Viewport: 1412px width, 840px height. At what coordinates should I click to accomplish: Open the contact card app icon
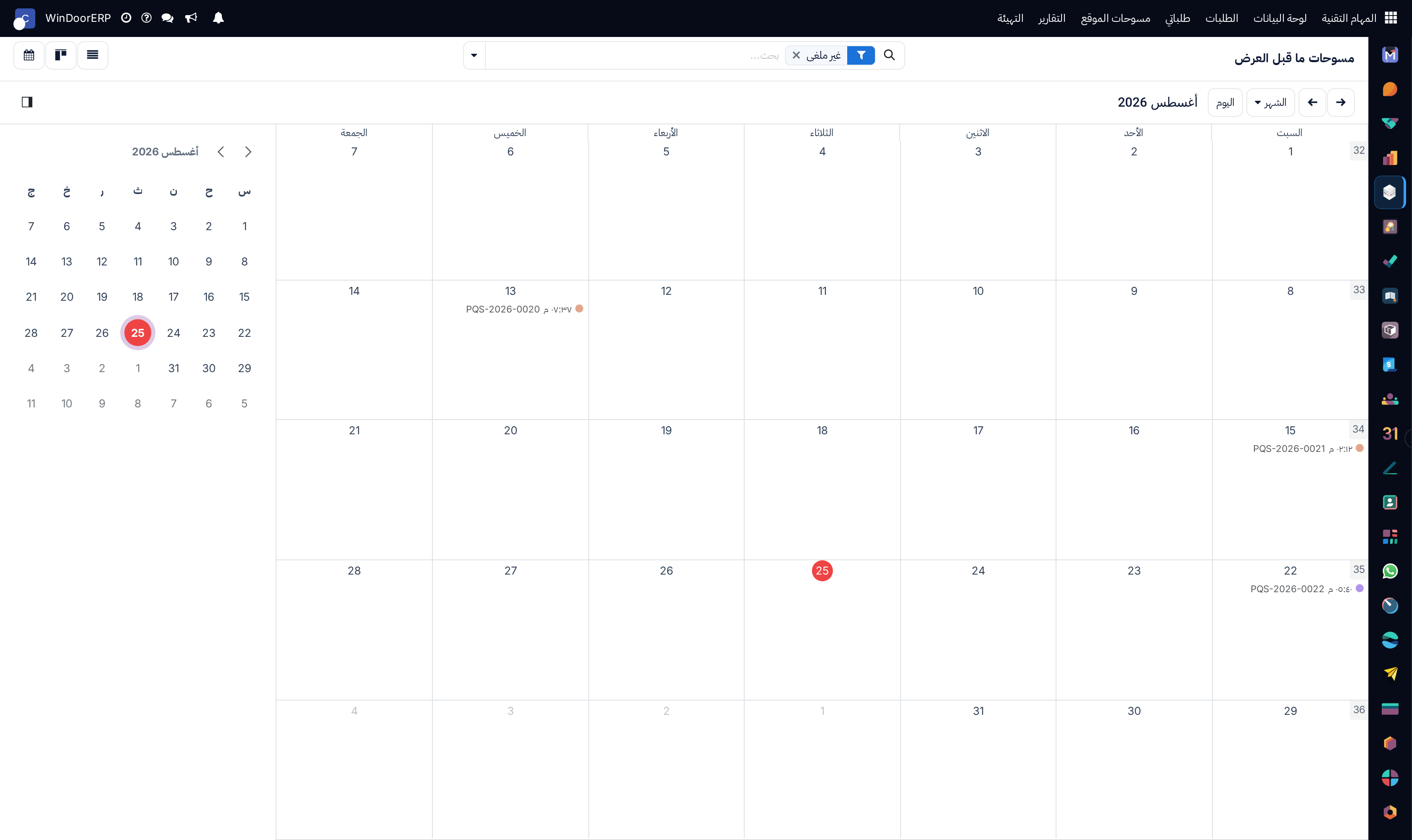point(1390,502)
